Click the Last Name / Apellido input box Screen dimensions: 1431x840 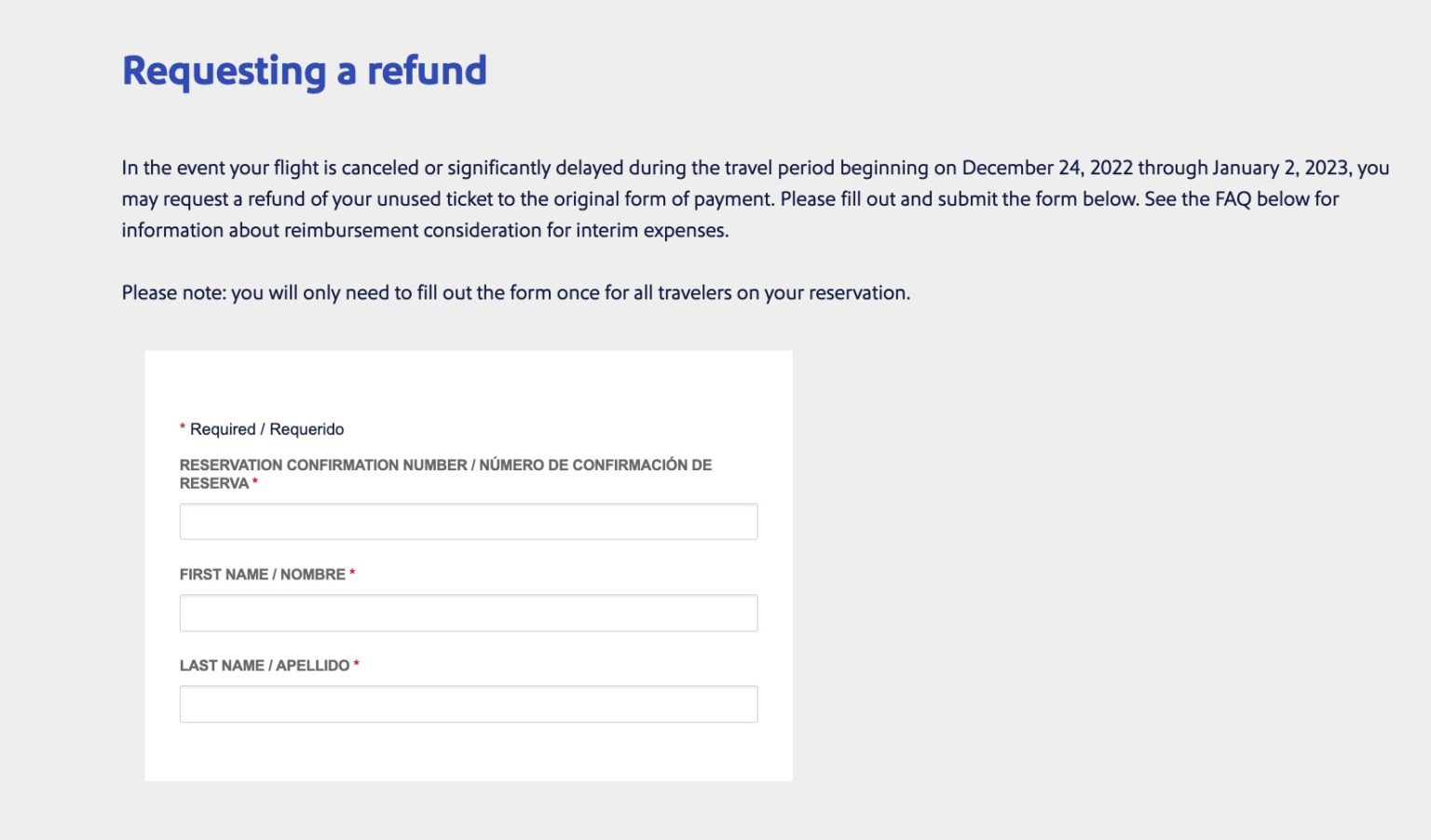tap(469, 703)
